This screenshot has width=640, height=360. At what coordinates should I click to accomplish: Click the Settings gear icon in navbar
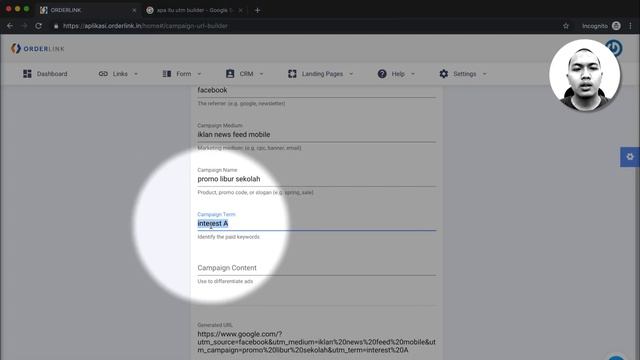[x=444, y=74]
